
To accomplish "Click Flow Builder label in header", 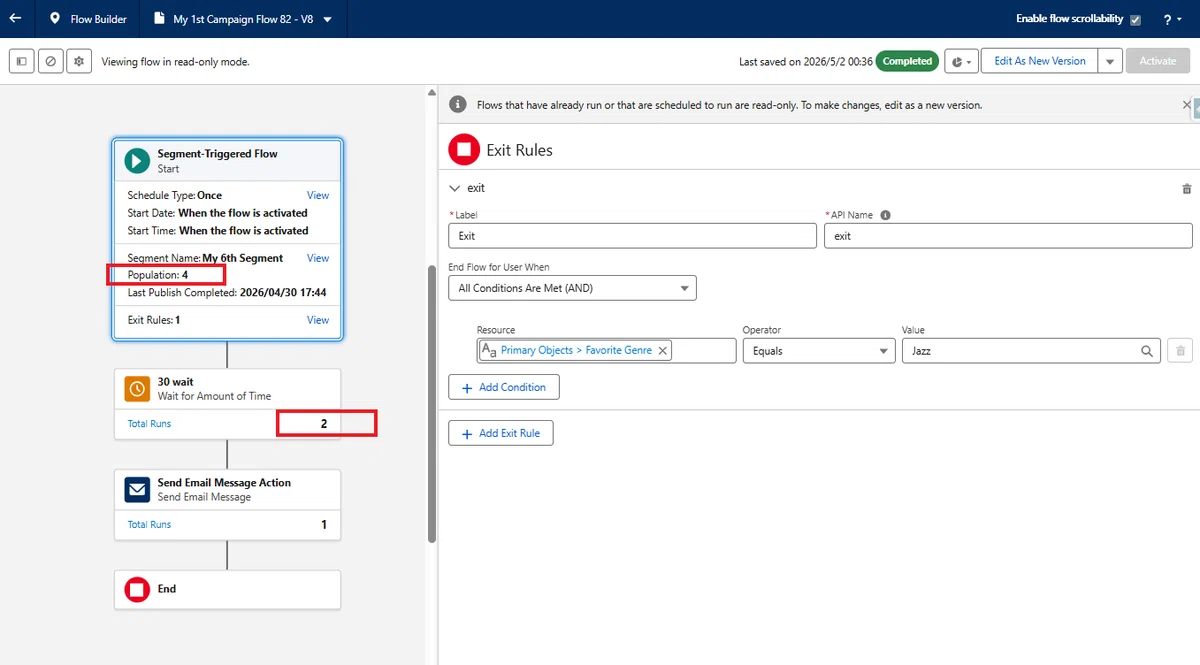I will point(98,19).
